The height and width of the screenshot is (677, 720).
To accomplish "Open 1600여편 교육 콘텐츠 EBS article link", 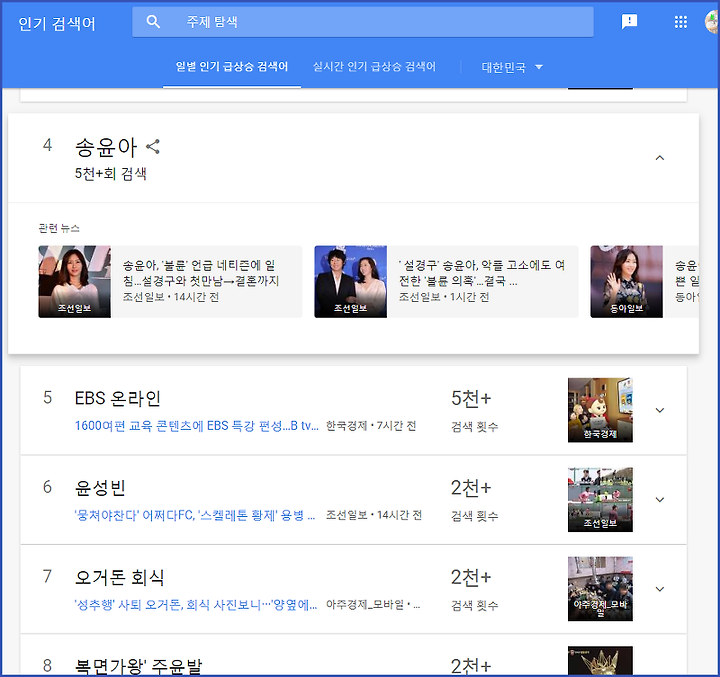I will tap(197, 426).
